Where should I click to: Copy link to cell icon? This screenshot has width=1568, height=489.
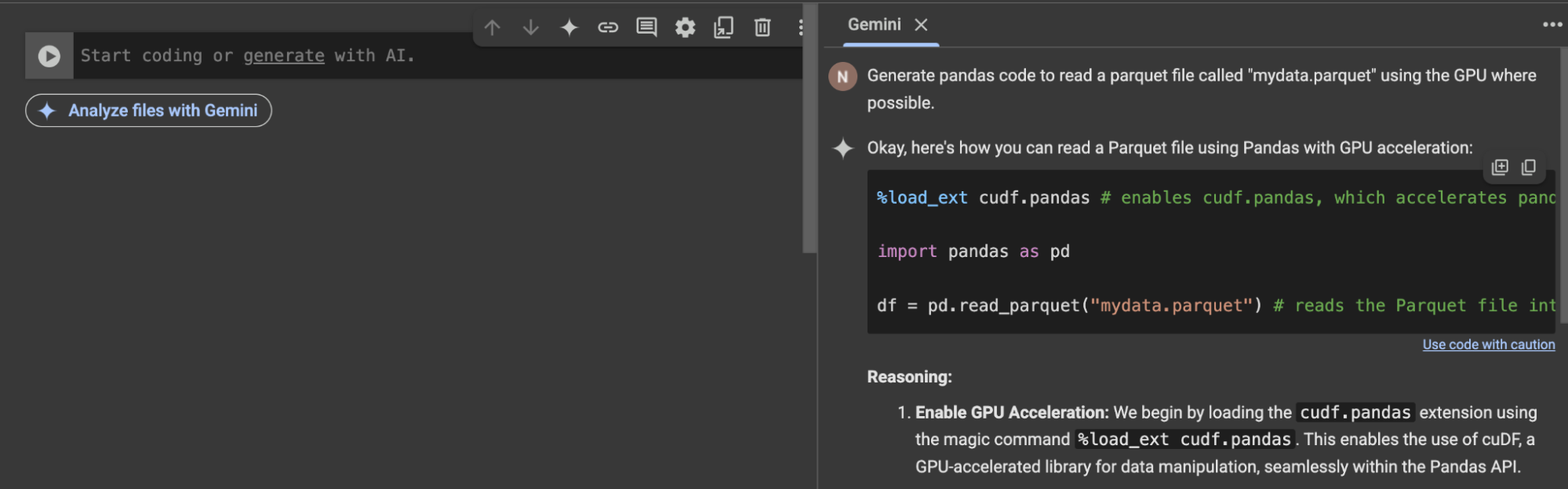(608, 28)
